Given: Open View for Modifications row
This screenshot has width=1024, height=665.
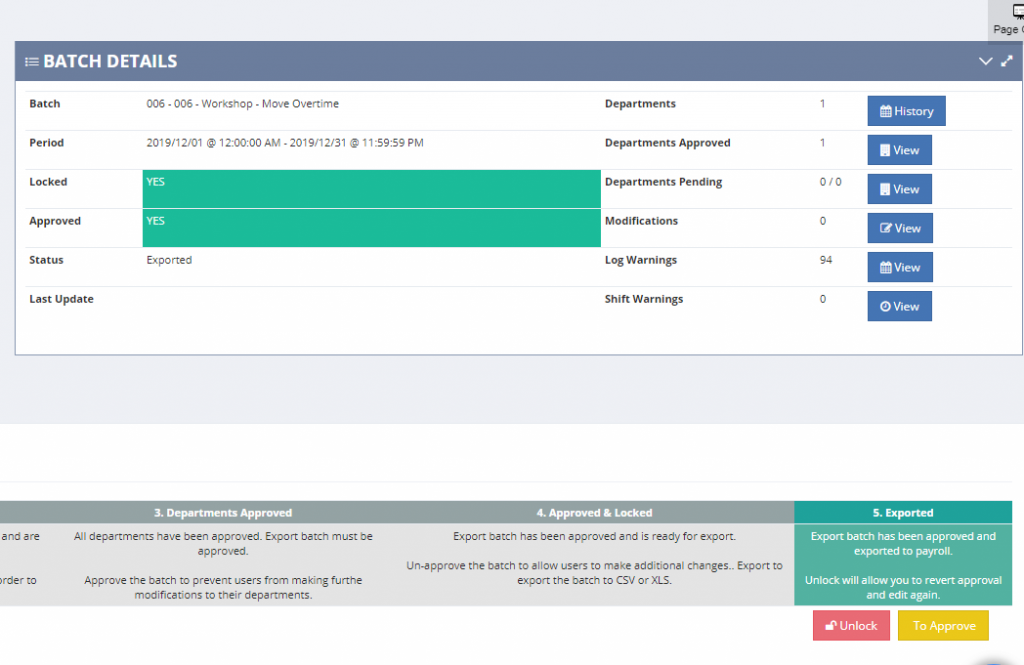Looking at the screenshot, I should [899, 228].
